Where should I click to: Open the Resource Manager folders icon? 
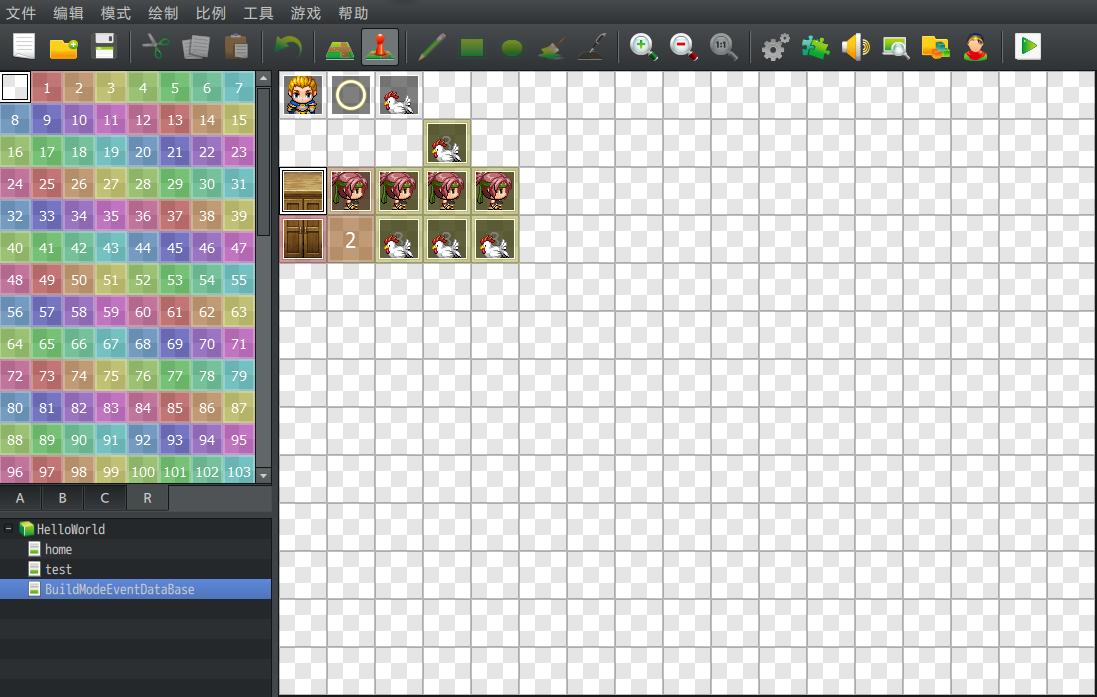pos(935,47)
